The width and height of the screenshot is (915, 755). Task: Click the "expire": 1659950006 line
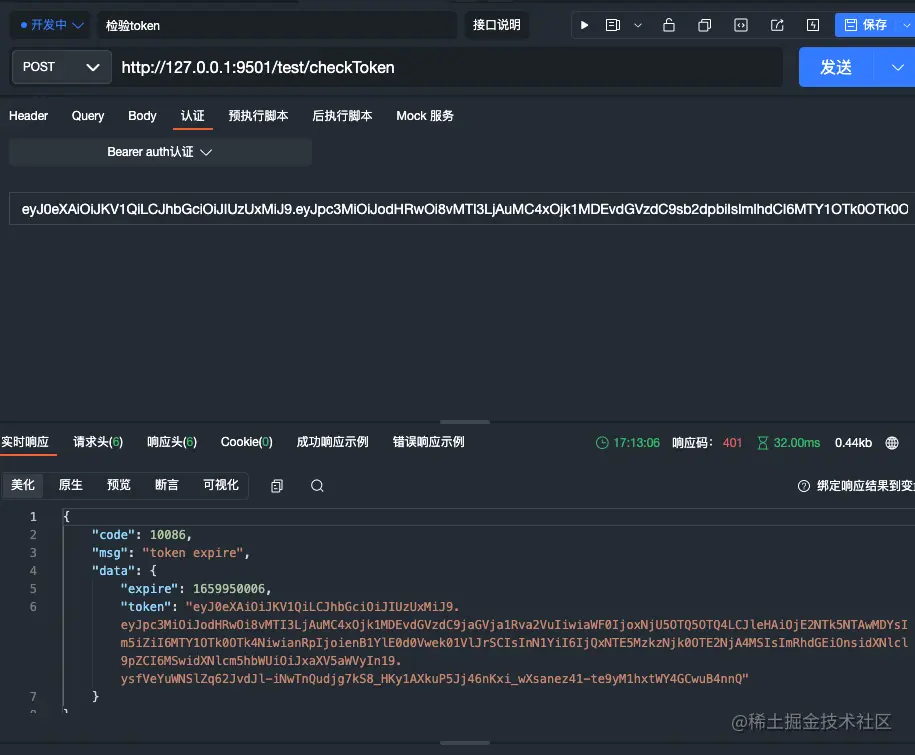(x=195, y=589)
